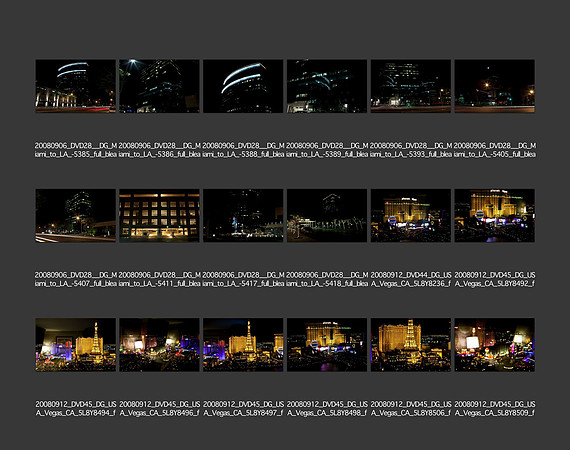The height and width of the screenshot is (450, 570).
Task: Select the S385 thumbnail with curved light building
Action: (x=76, y=86)
